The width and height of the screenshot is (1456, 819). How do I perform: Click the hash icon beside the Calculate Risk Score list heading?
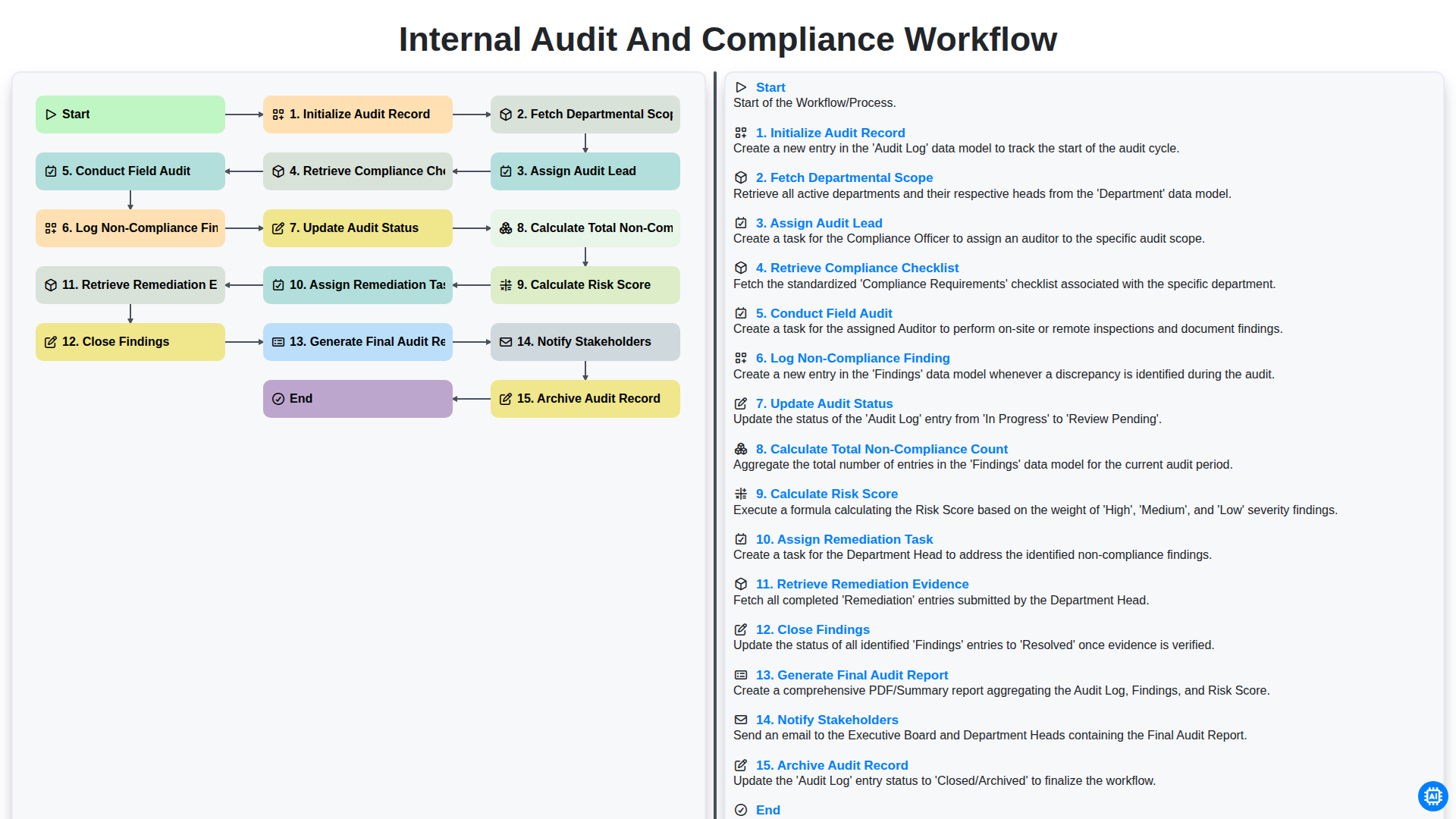coord(741,494)
